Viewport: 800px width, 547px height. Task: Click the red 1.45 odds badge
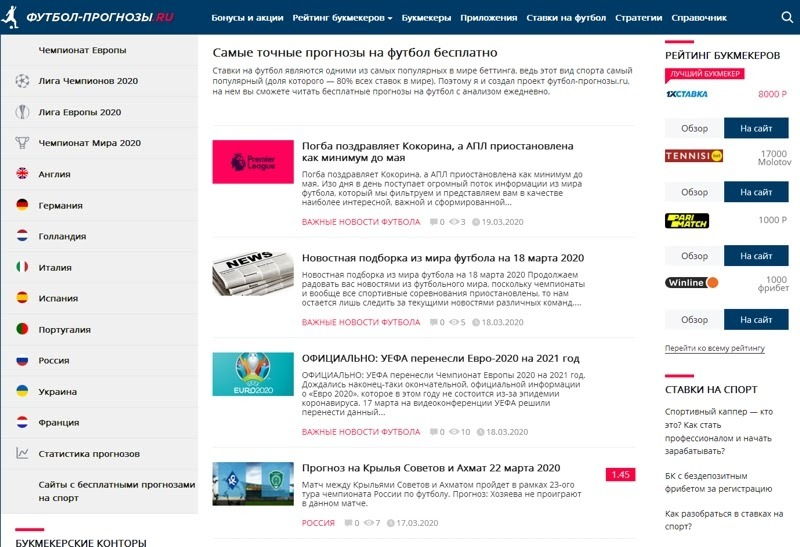620,474
